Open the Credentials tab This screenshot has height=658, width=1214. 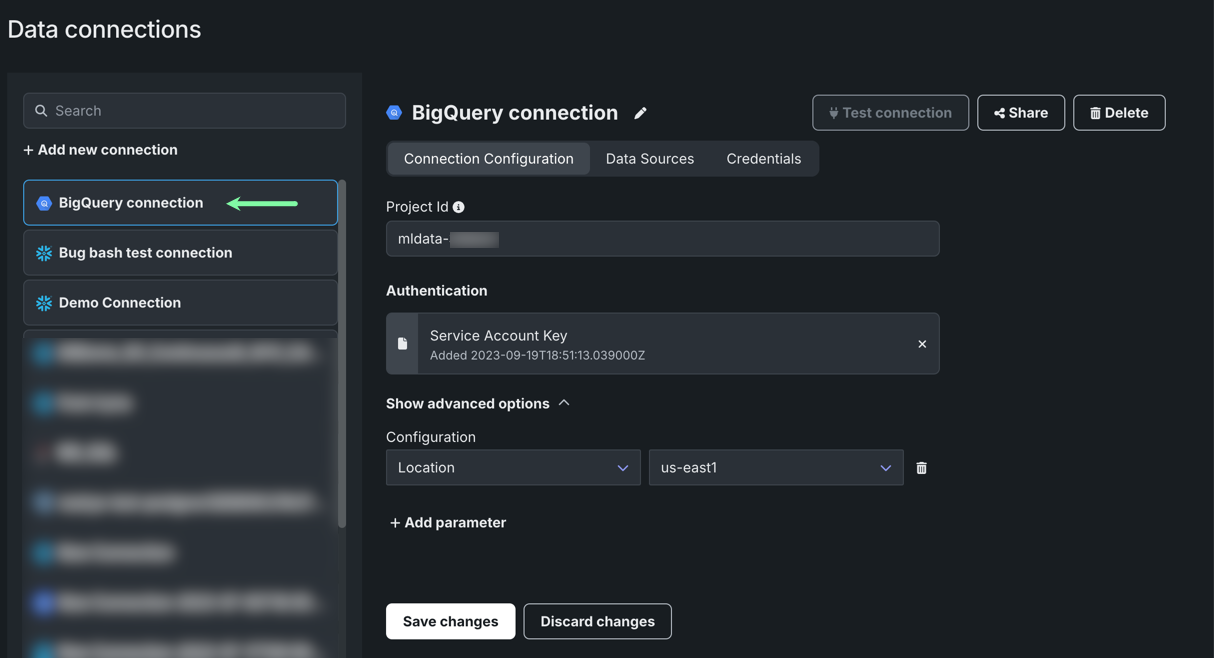tap(763, 159)
